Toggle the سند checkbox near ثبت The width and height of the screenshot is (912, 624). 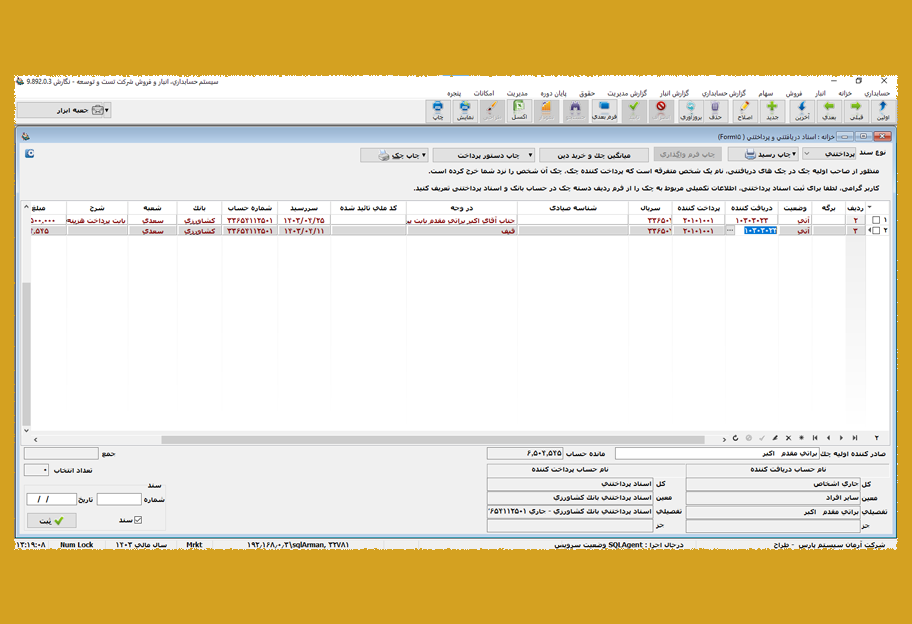coord(138,520)
